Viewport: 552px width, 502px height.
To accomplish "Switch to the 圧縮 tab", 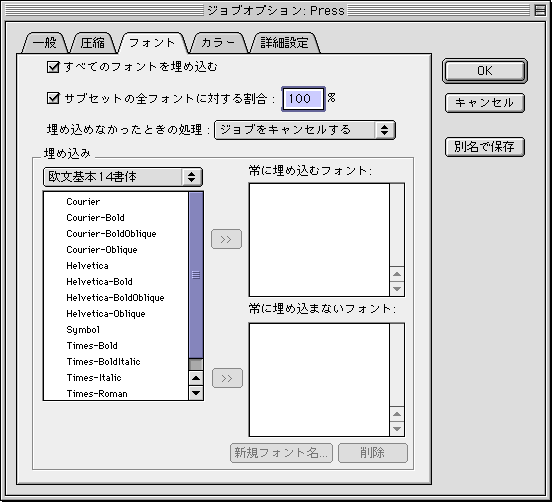I will pyautogui.click(x=93, y=43).
